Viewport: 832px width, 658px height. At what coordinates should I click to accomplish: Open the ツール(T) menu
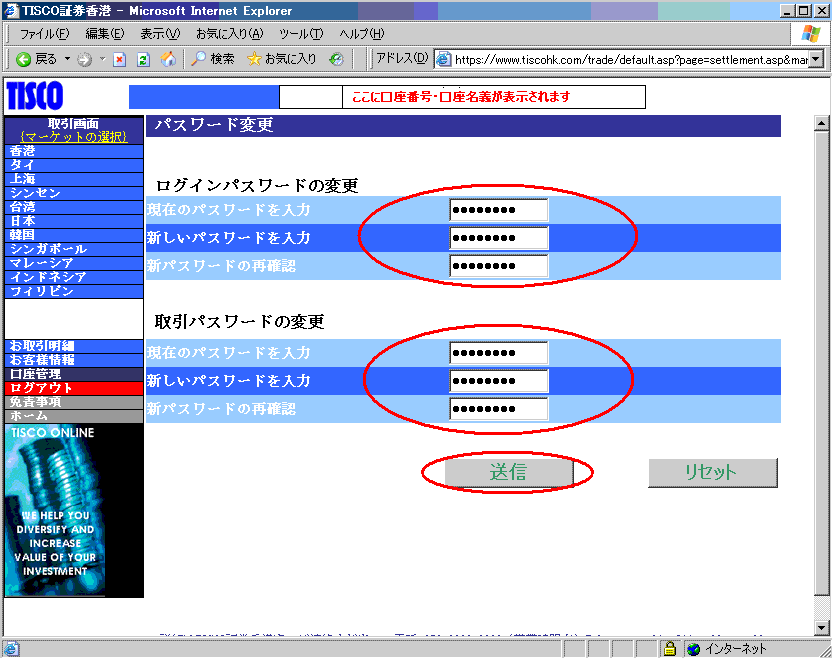pyautogui.click(x=301, y=34)
